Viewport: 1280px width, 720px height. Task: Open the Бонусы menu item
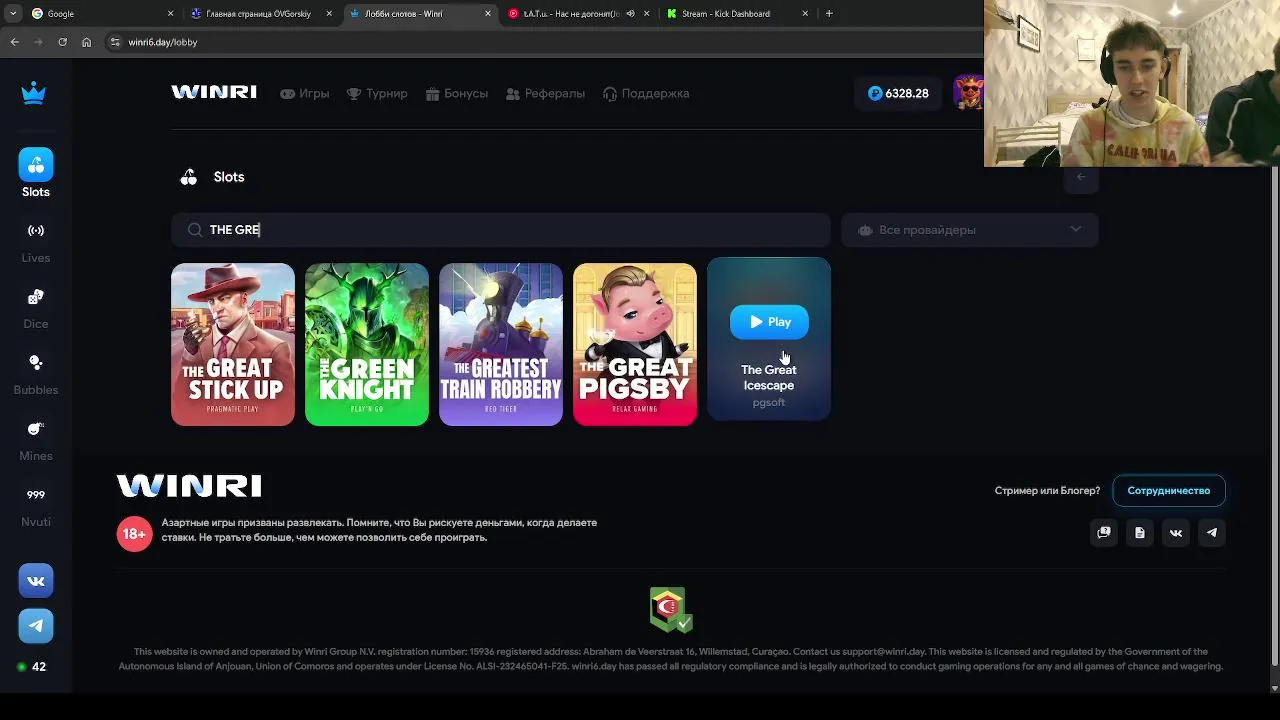[x=457, y=93]
